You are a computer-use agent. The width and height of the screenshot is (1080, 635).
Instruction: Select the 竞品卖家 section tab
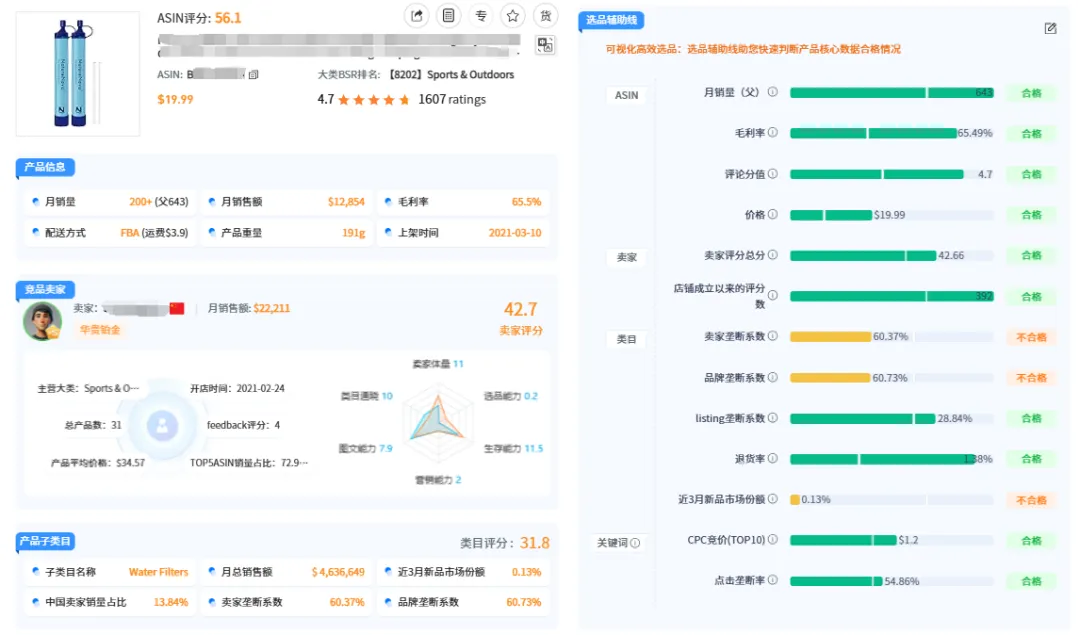45,289
